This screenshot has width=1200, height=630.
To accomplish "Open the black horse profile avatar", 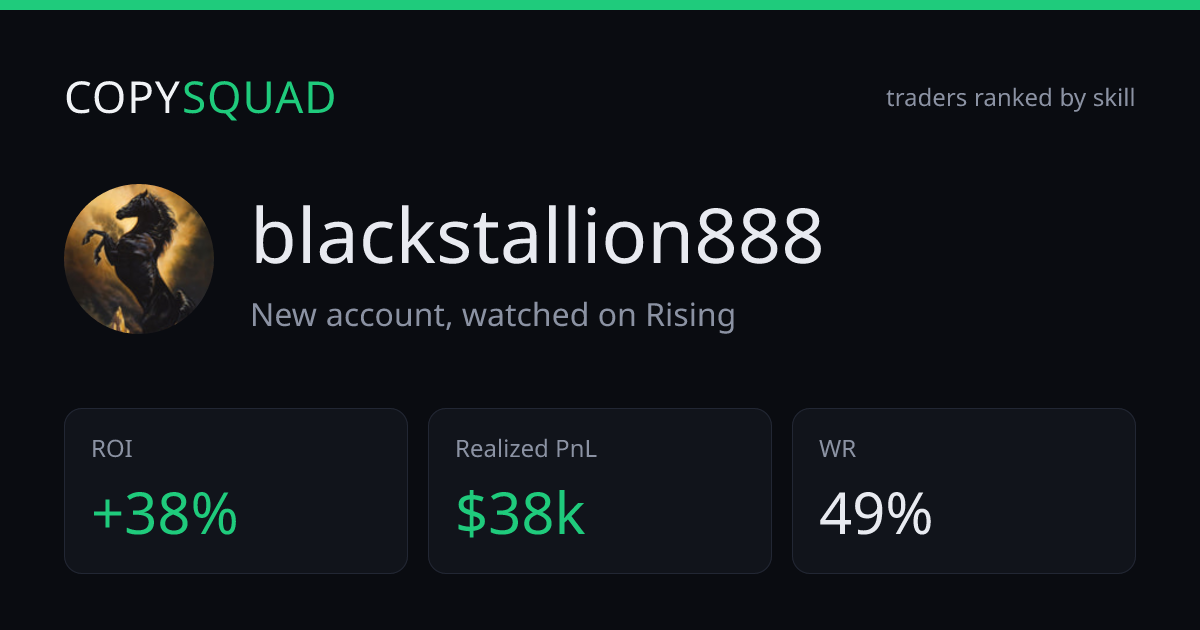I will pyautogui.click(x=139, y=259).
